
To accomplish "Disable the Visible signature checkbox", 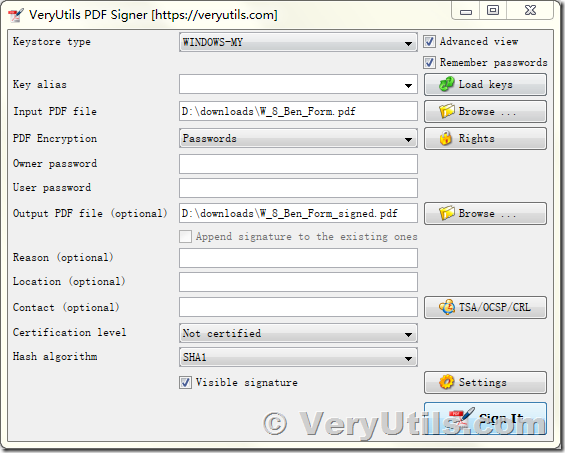I will (185, 382).
